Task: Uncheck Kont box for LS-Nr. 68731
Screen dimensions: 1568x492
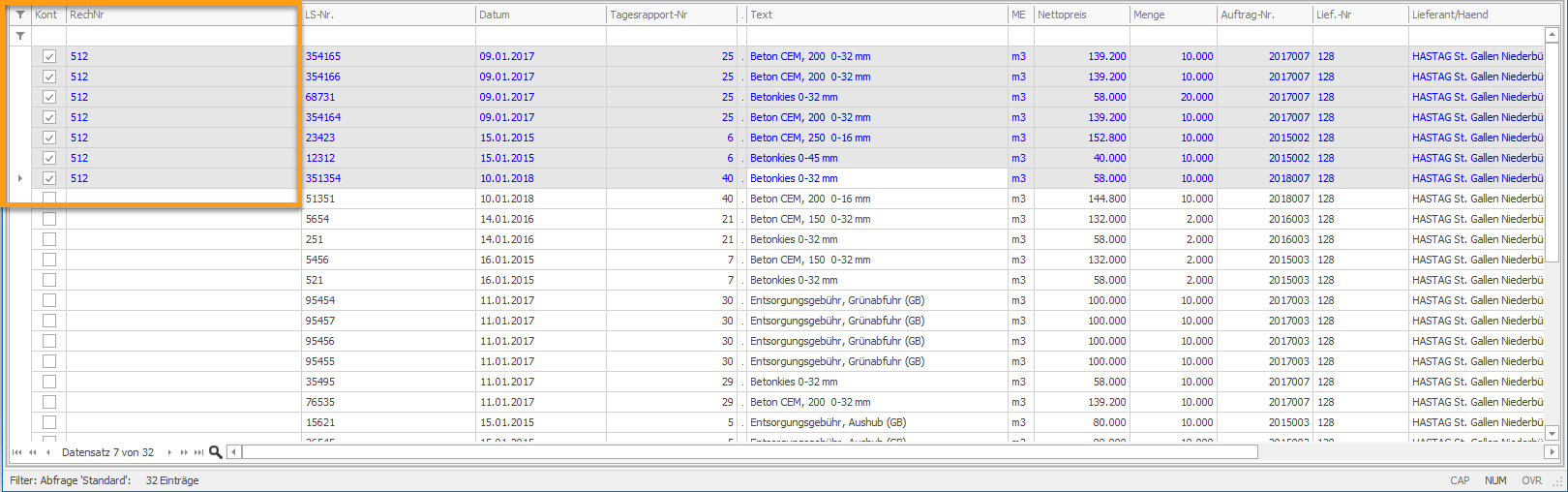Action: click(x=49, y=97)
